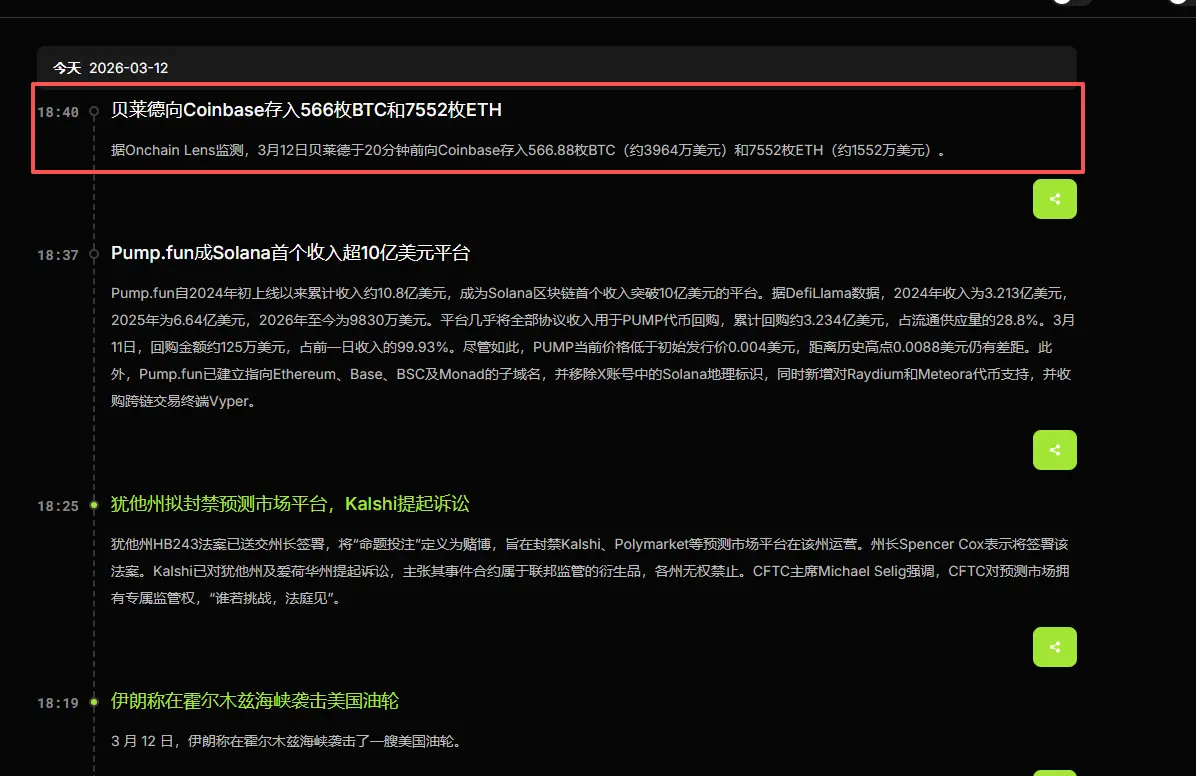Click the 3月12日 Iran tanker summary text

pyautogui.click(x=287, y=741)
